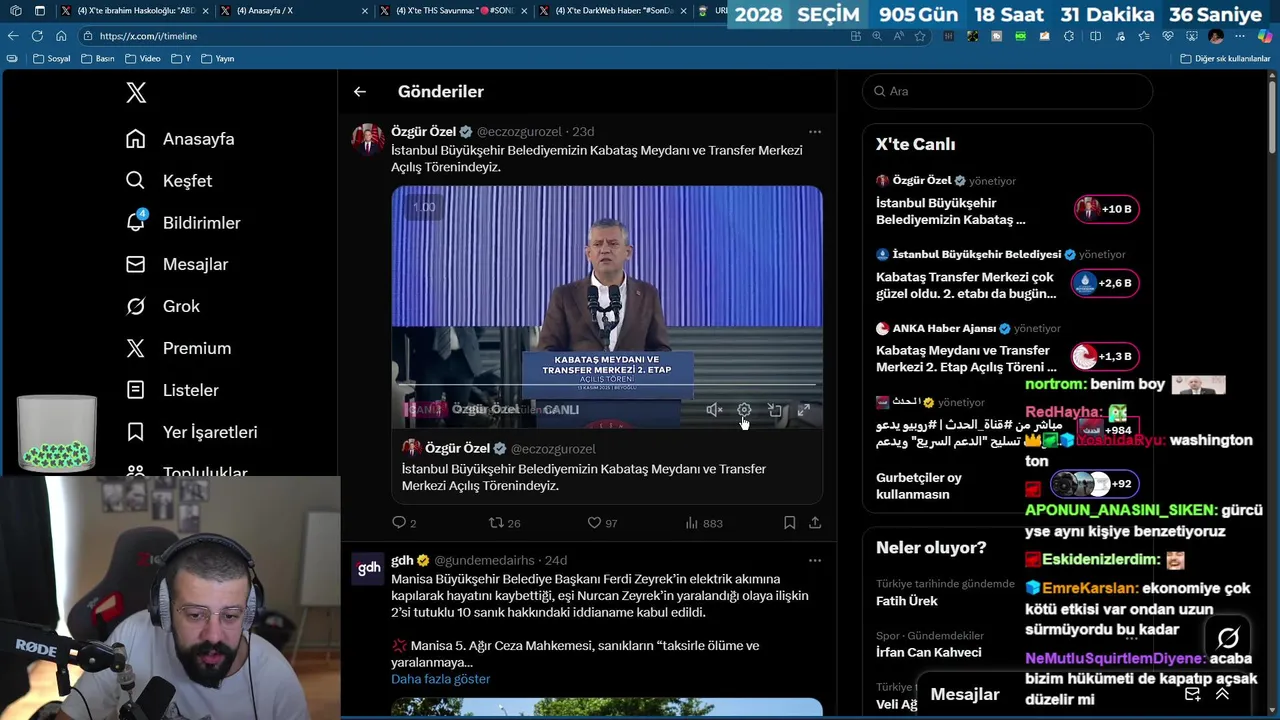Toggle split screen view

(1095, 36)
